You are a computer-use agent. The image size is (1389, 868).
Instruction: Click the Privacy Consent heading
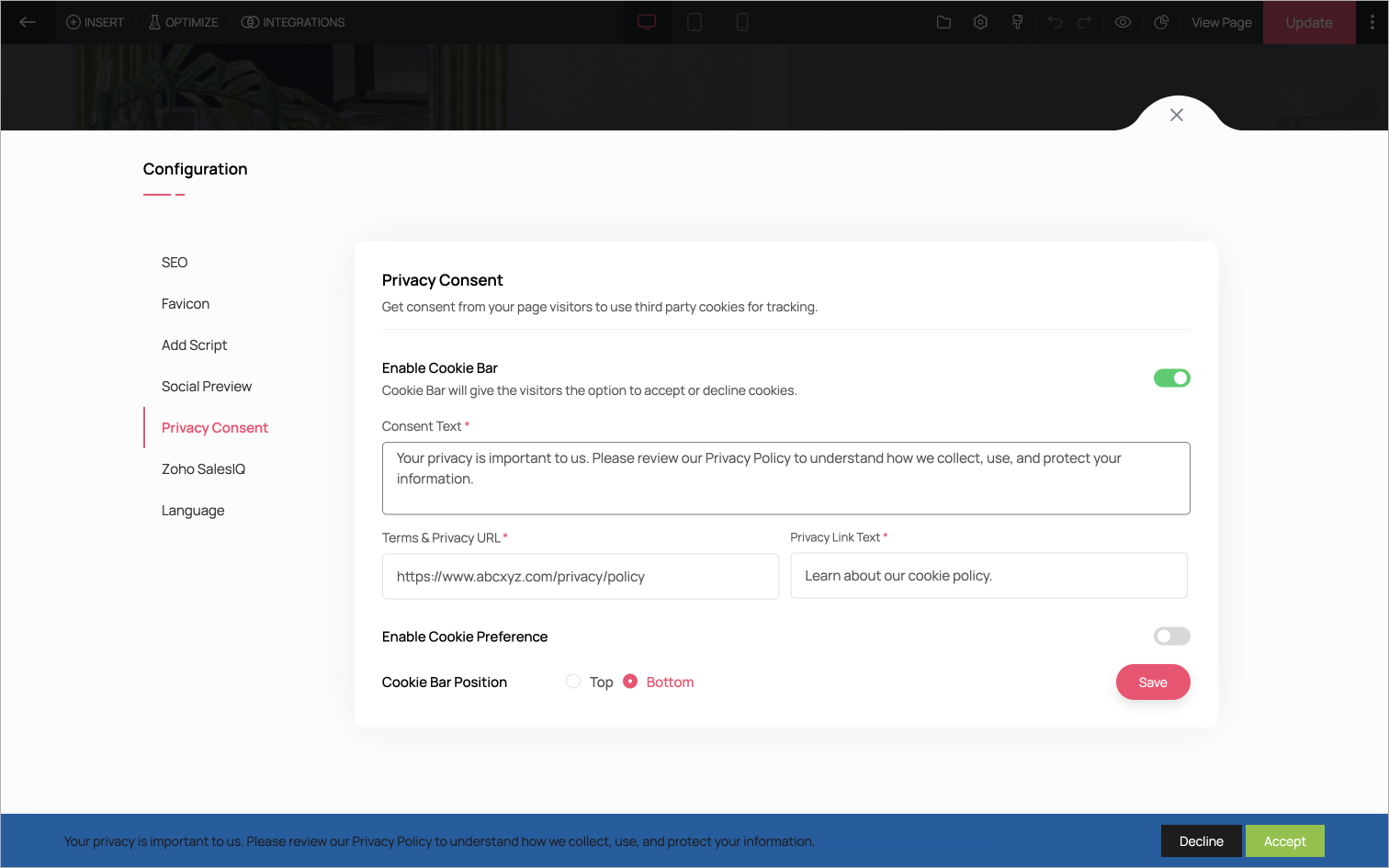coord(443,280)
